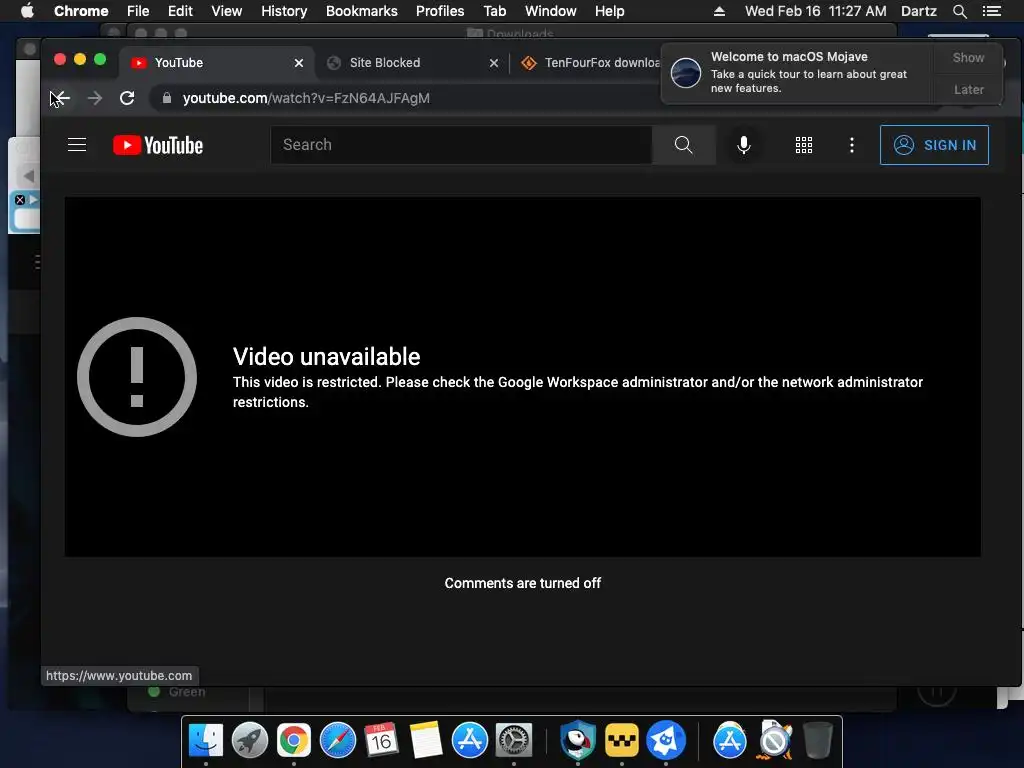This screenshot has width=1024, height=768.
Task: Open the Profiles menu
Action: 440,11
